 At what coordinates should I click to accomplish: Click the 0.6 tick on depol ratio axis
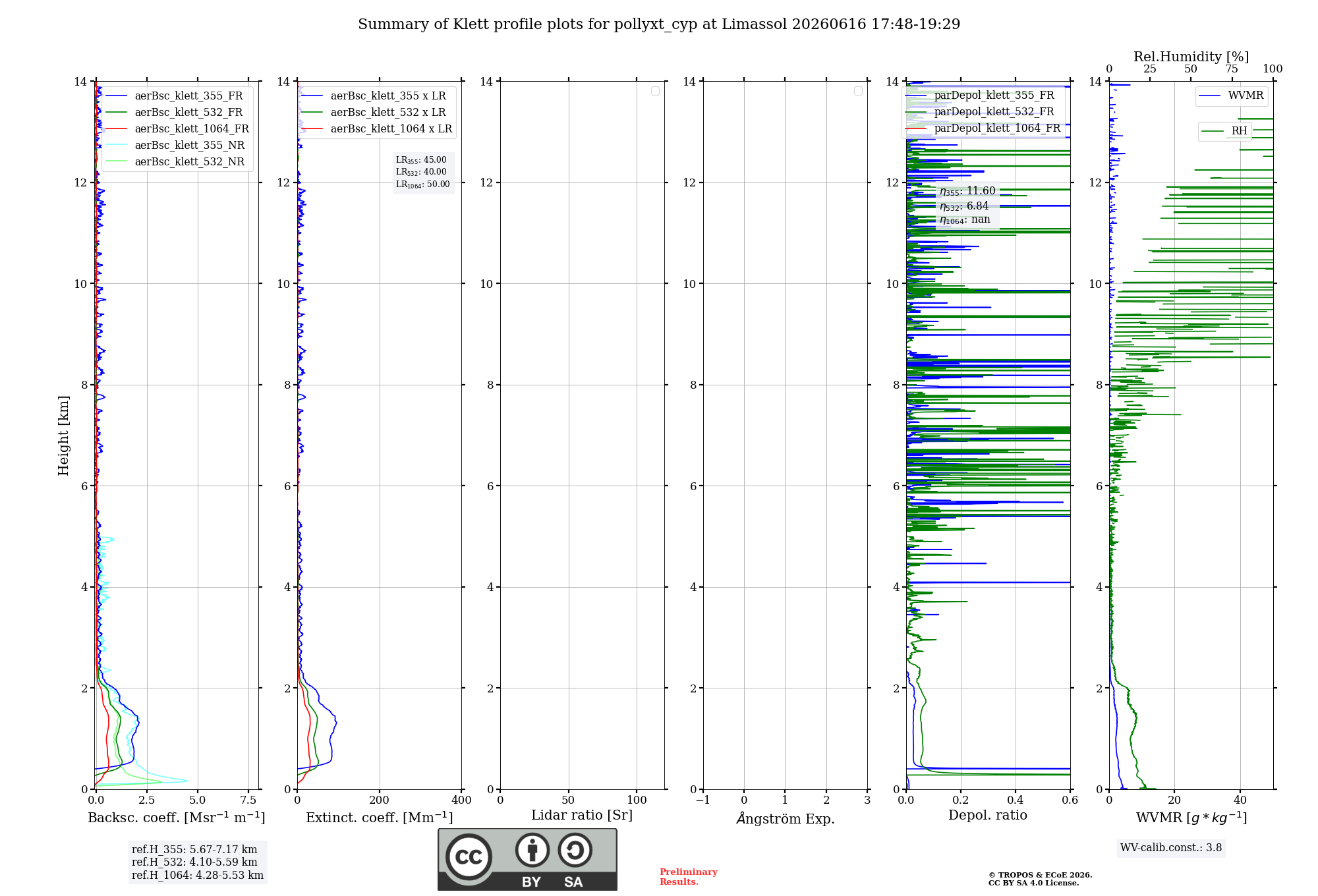click(x=1070, y=800)
